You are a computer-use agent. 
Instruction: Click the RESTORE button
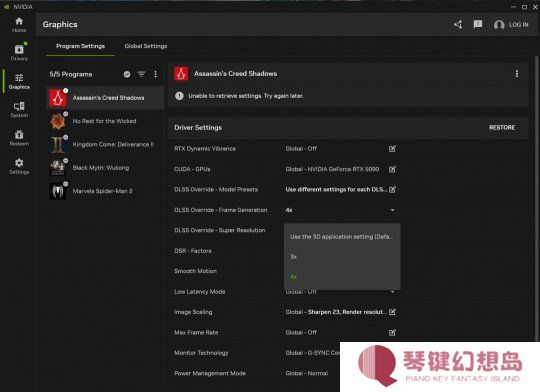502,127
